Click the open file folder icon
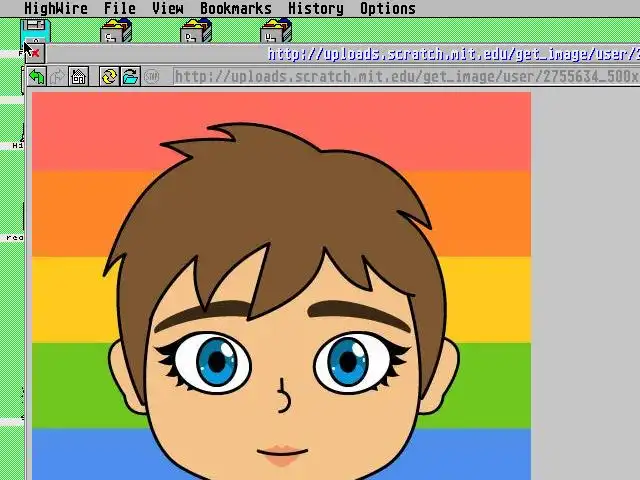 point(130,76)
